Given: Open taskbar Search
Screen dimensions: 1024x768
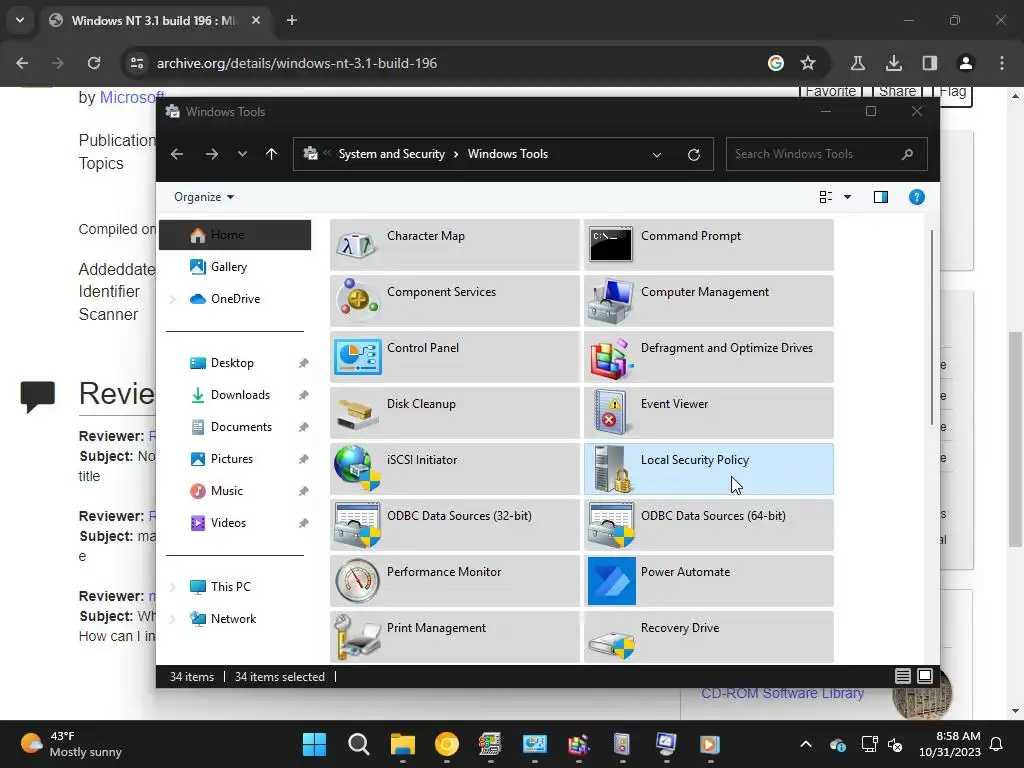Looking at the screenshot, I should tap(359, 744).
